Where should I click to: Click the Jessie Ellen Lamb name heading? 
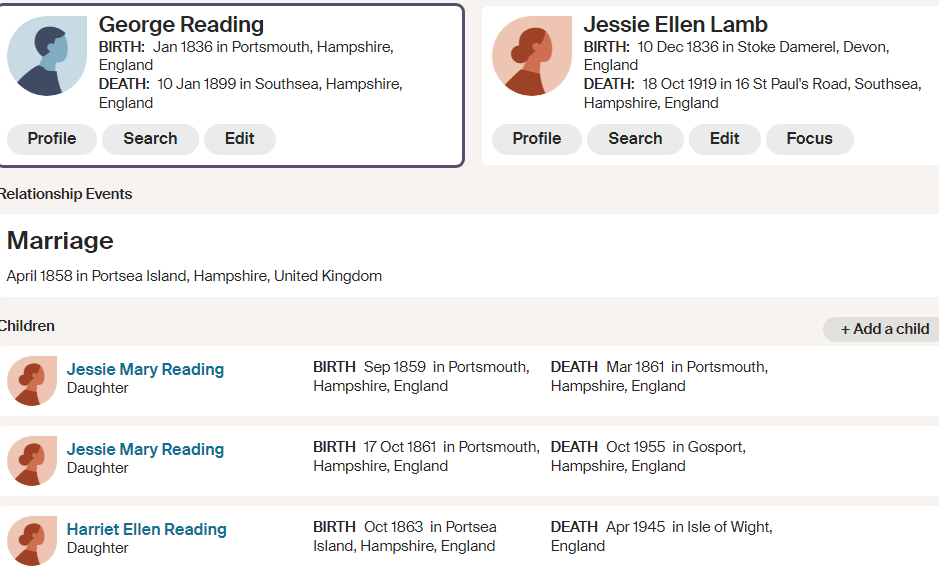(676, 25)
